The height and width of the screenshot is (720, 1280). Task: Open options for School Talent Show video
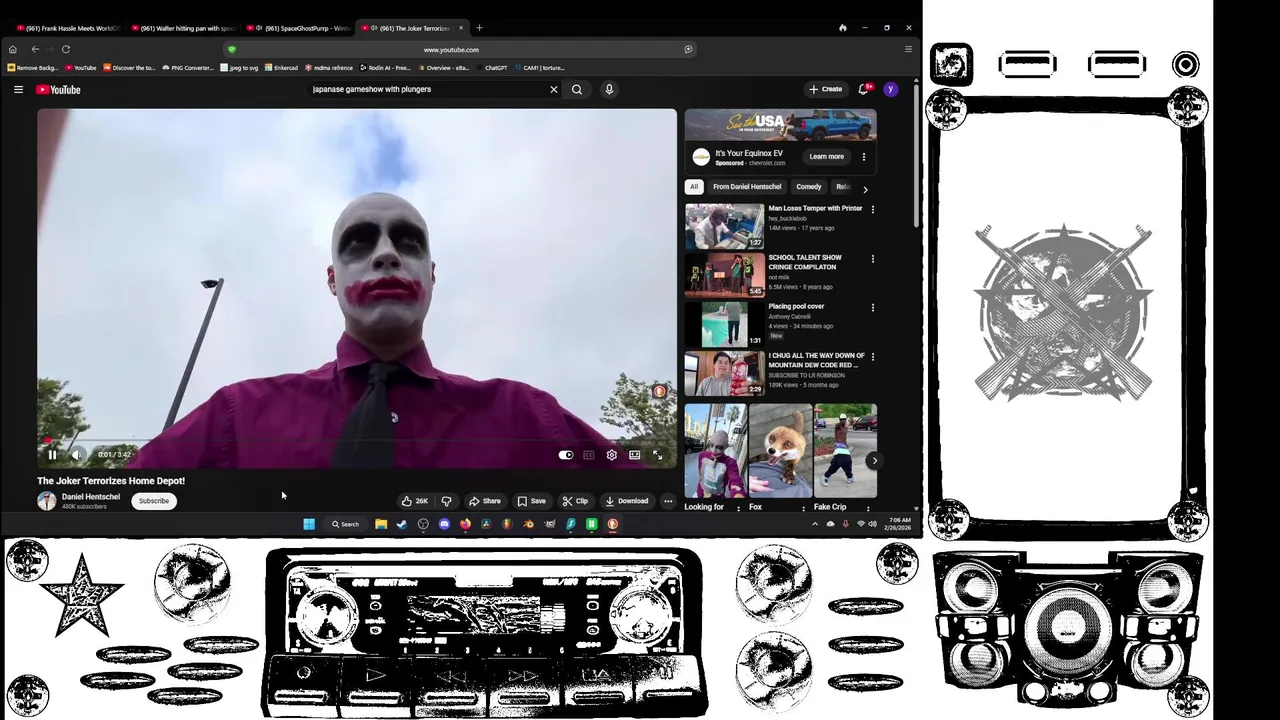tap(873, 259)
